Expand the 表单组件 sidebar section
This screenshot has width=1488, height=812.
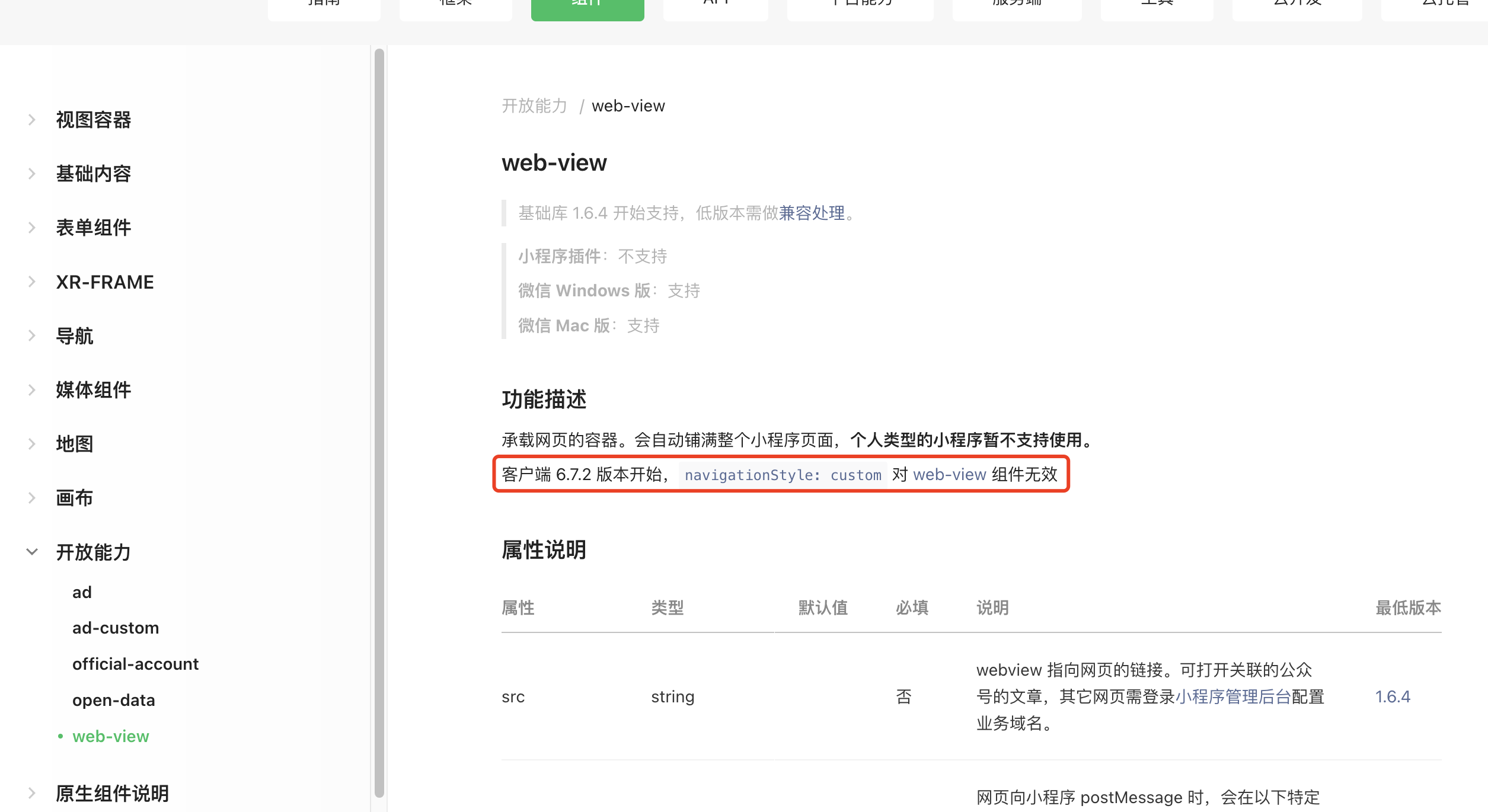coord(32,228)
